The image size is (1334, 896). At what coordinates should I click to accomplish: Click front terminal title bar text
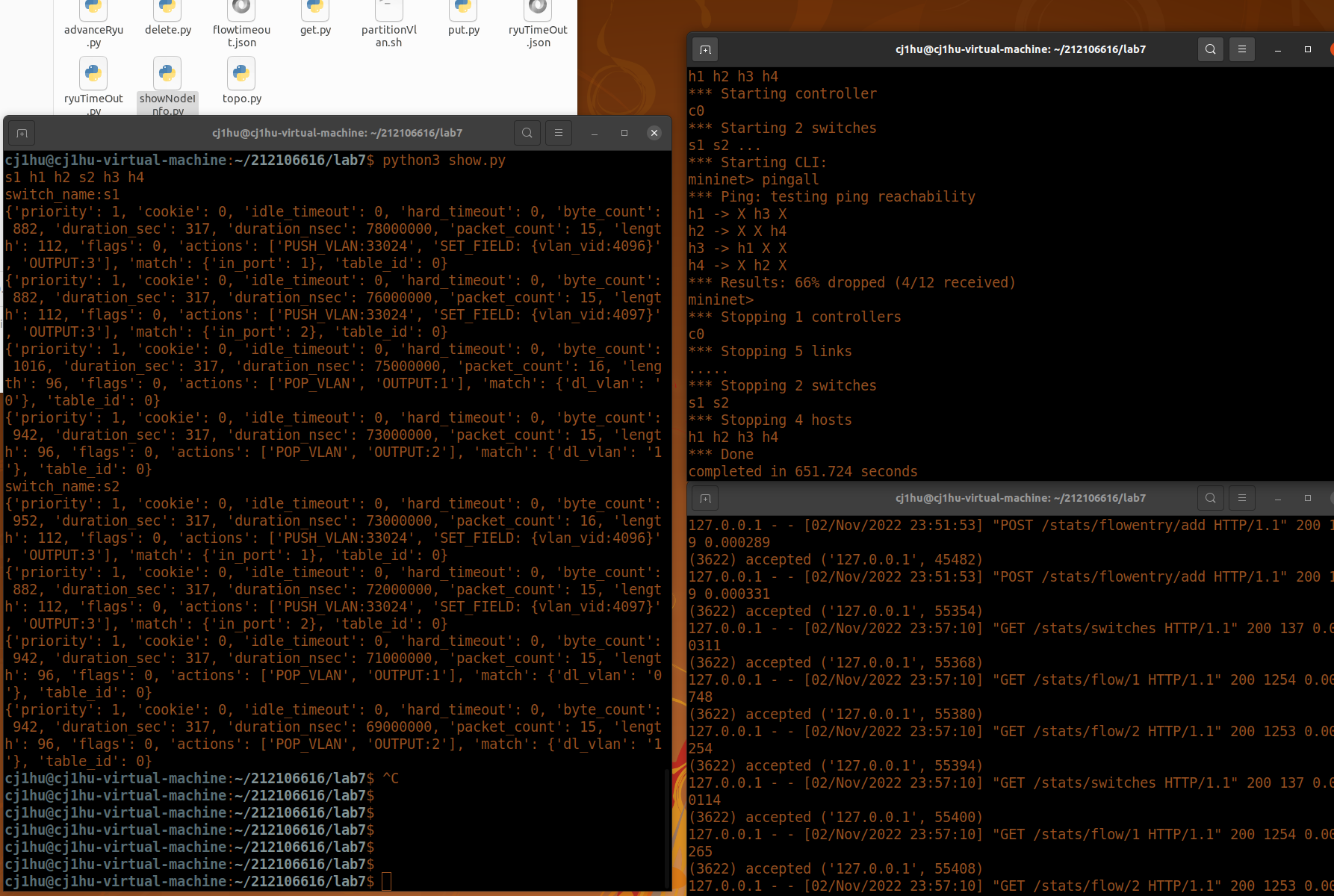338,133
